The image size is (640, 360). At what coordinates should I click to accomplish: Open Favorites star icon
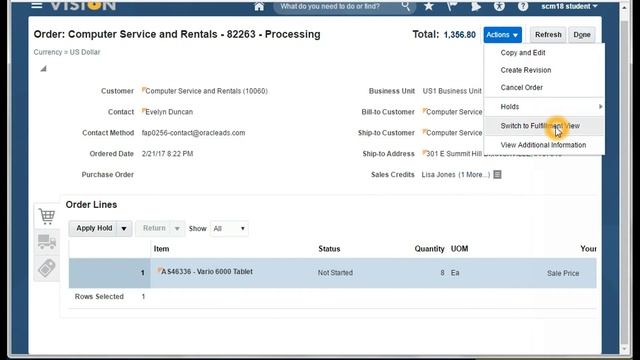click(x=429, y=6)
